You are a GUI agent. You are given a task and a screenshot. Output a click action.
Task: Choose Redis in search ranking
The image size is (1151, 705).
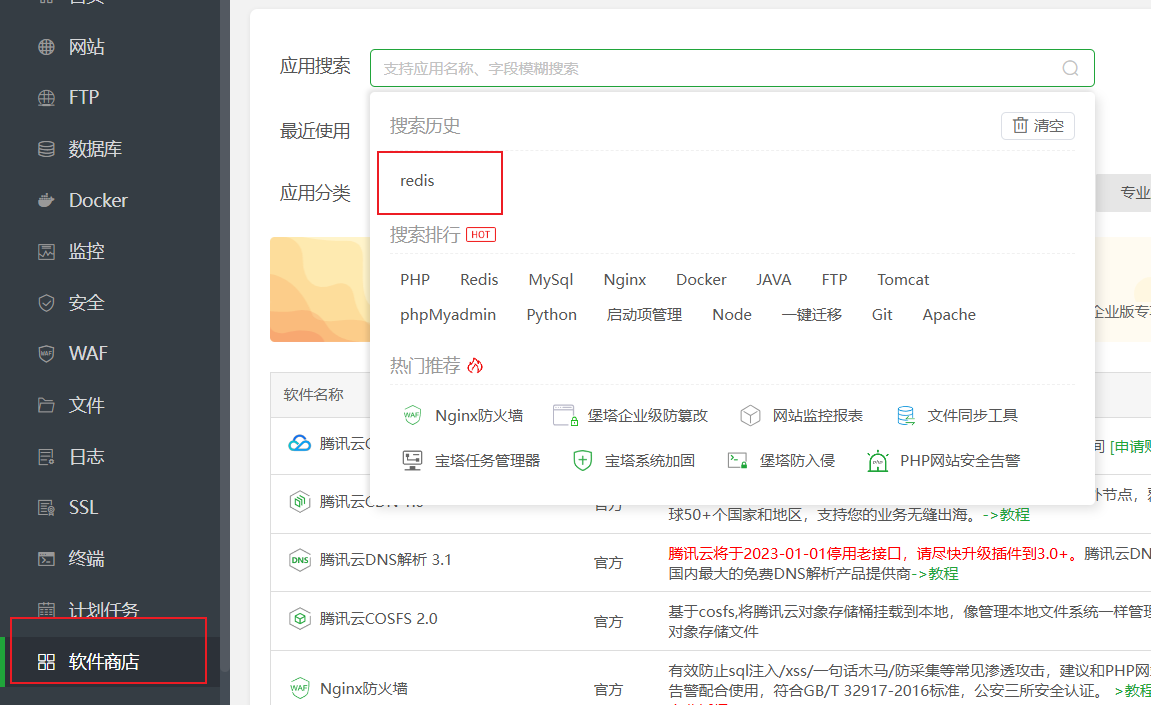tap(479, 280)
